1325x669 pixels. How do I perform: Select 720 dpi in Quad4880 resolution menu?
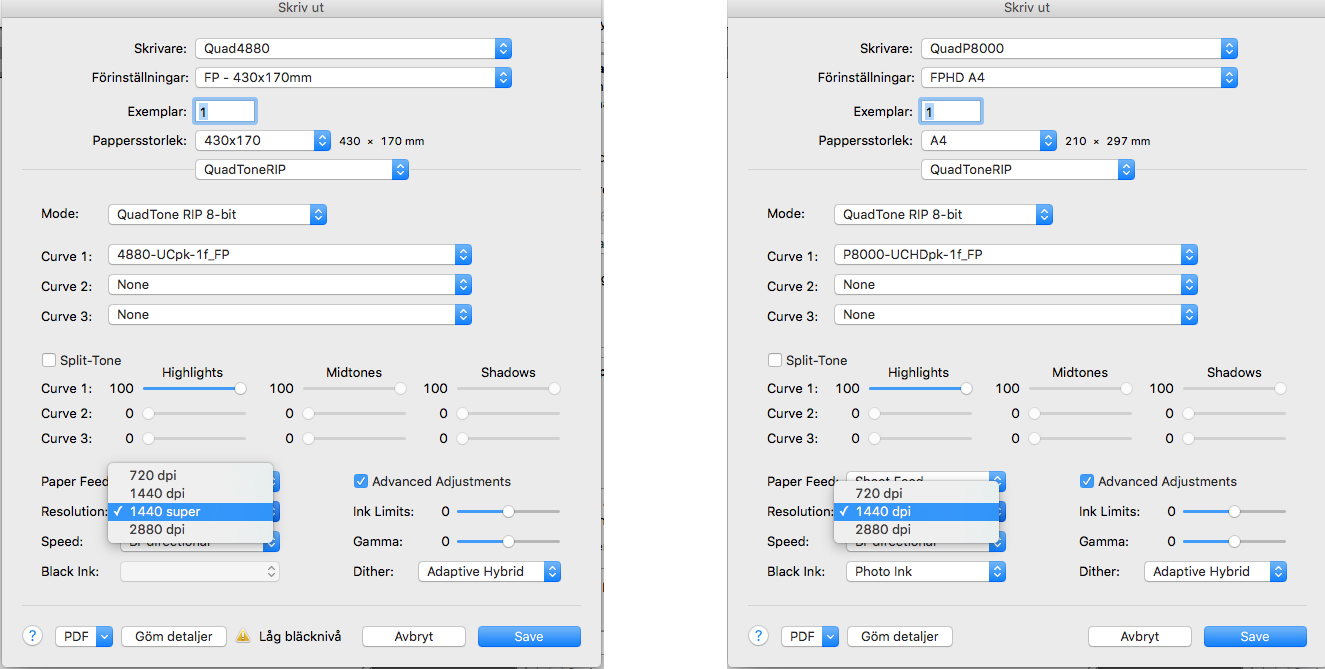click(x=190, y=475)
